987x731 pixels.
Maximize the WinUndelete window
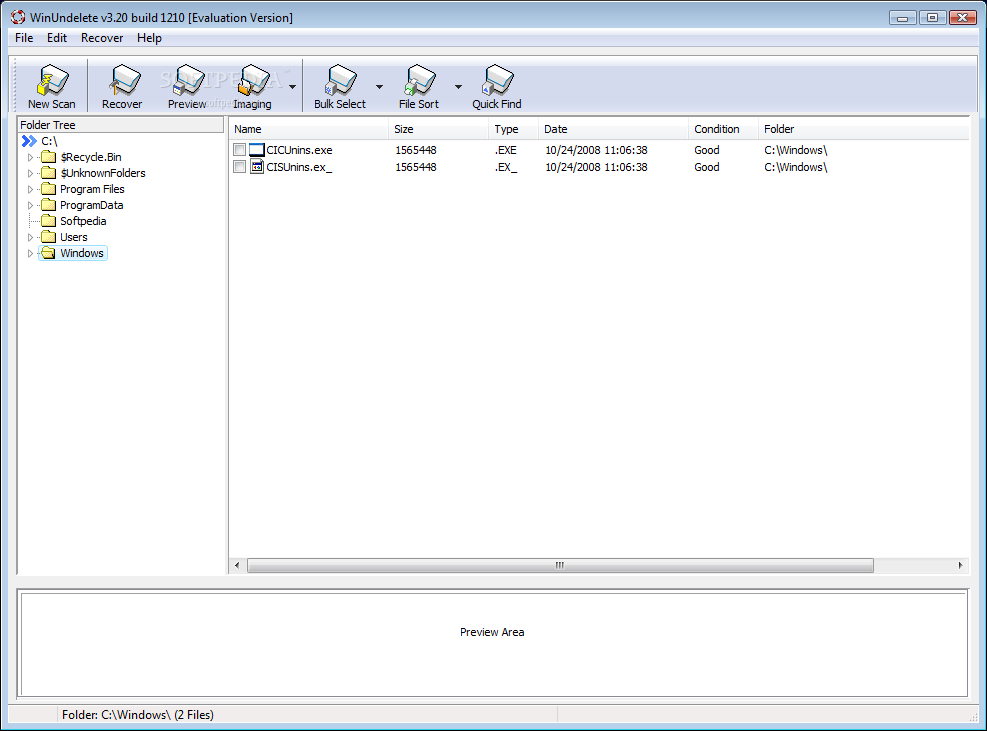tap(932, 18)
